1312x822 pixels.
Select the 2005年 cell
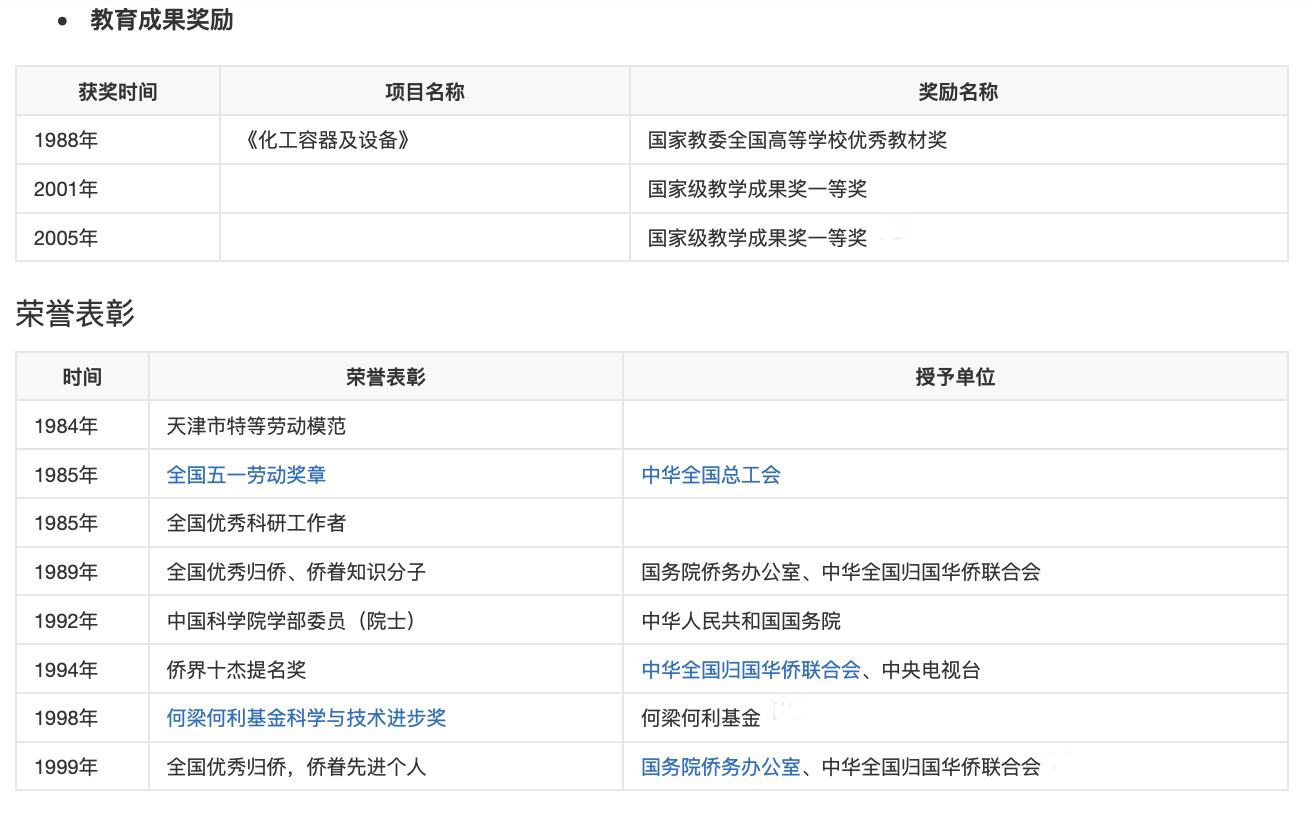tap(118, 238)
